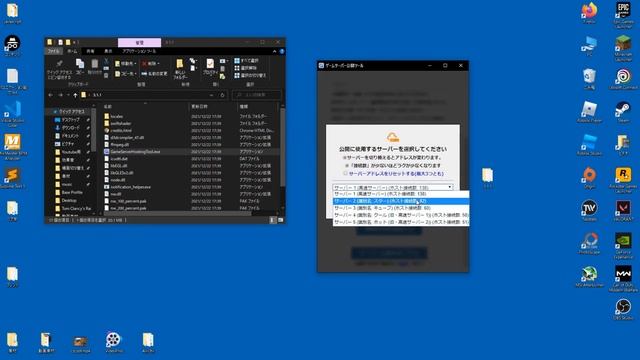Choose the Server 3 option in list

pyautogui.click(x=401, y=208)
